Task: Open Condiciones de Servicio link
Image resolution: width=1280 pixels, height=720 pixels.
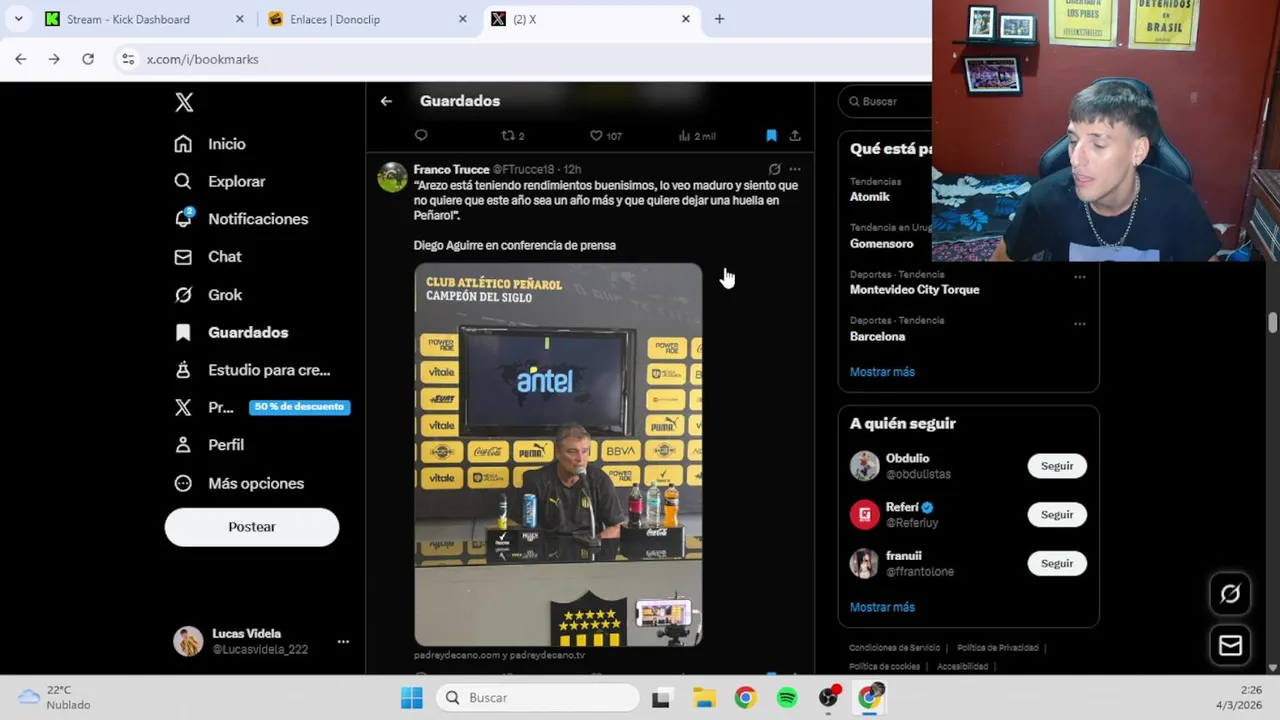Action: pyautogui.click(x=894, y=648)
